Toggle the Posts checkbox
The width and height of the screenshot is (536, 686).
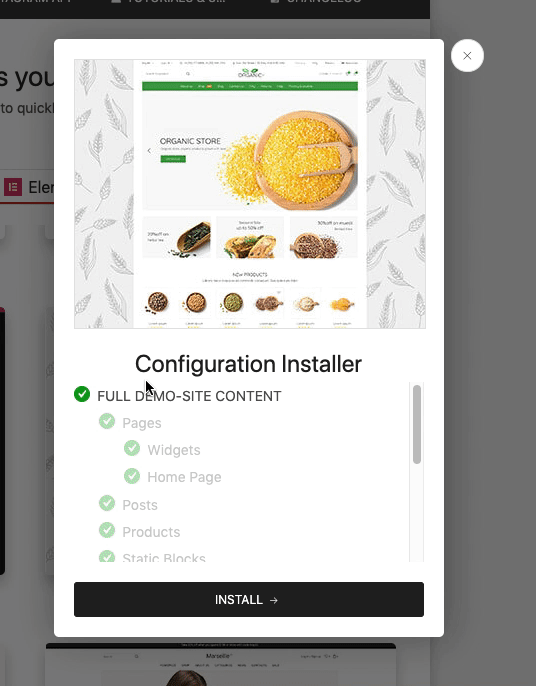point(107,503)
